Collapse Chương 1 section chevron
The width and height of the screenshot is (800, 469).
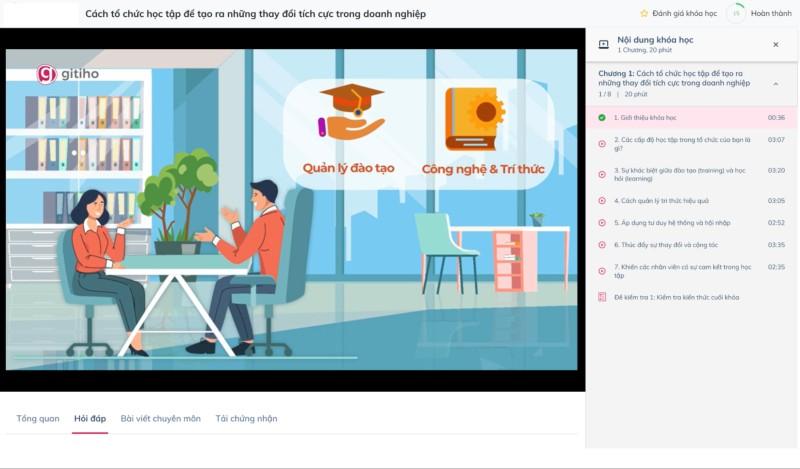tap(776, 84)
